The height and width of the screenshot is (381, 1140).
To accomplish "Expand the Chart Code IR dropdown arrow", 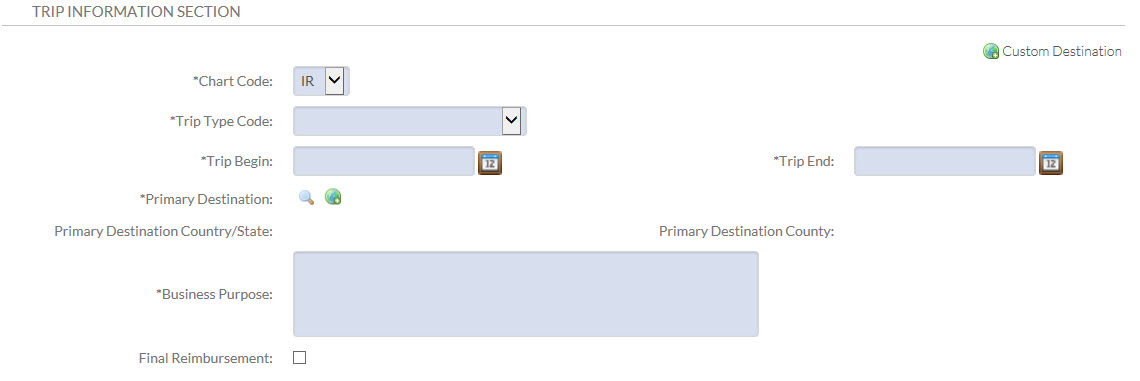I will pyautogui.click(x=334, y=81).
